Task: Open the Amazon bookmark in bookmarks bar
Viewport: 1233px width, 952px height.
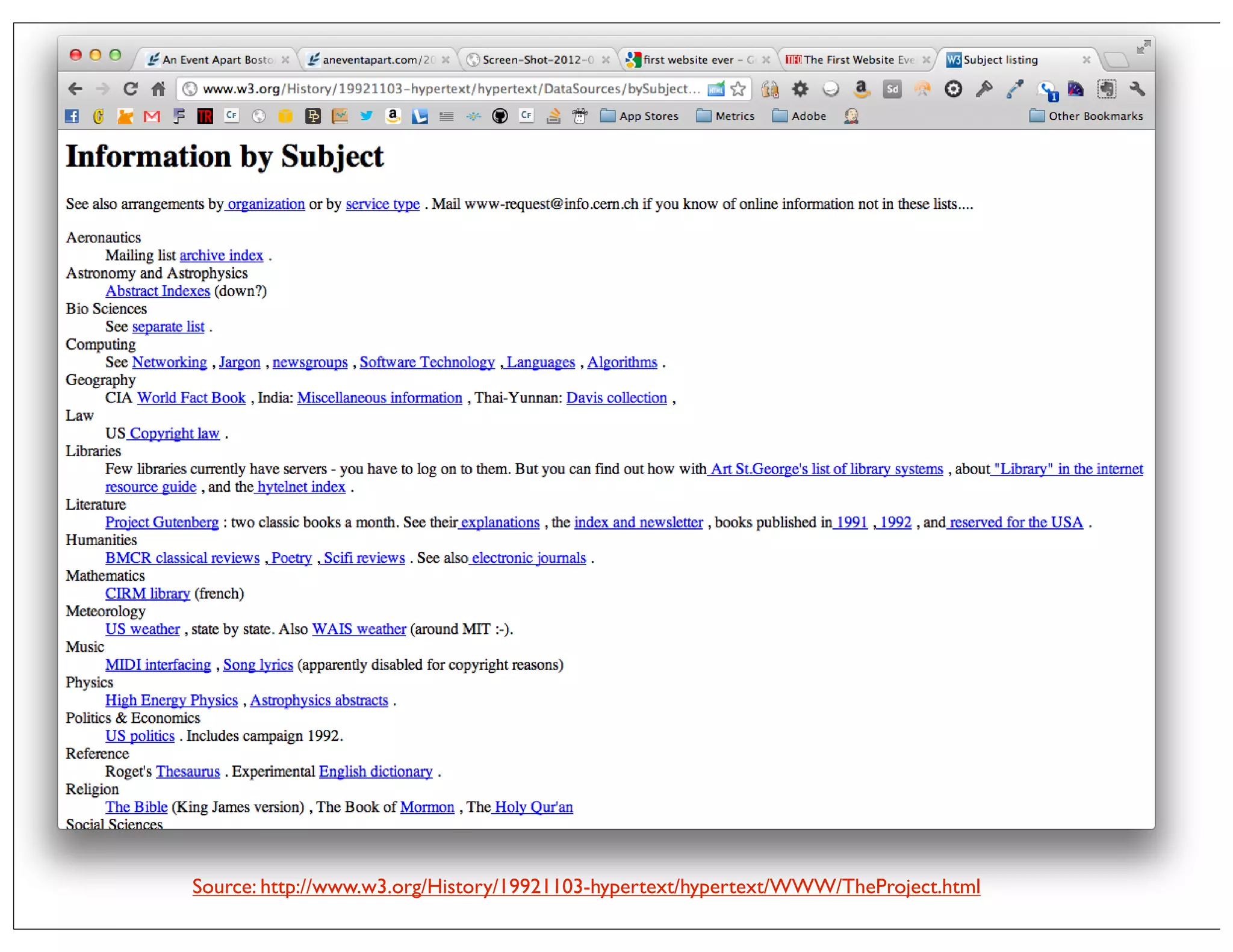Action: click(393, 116)
